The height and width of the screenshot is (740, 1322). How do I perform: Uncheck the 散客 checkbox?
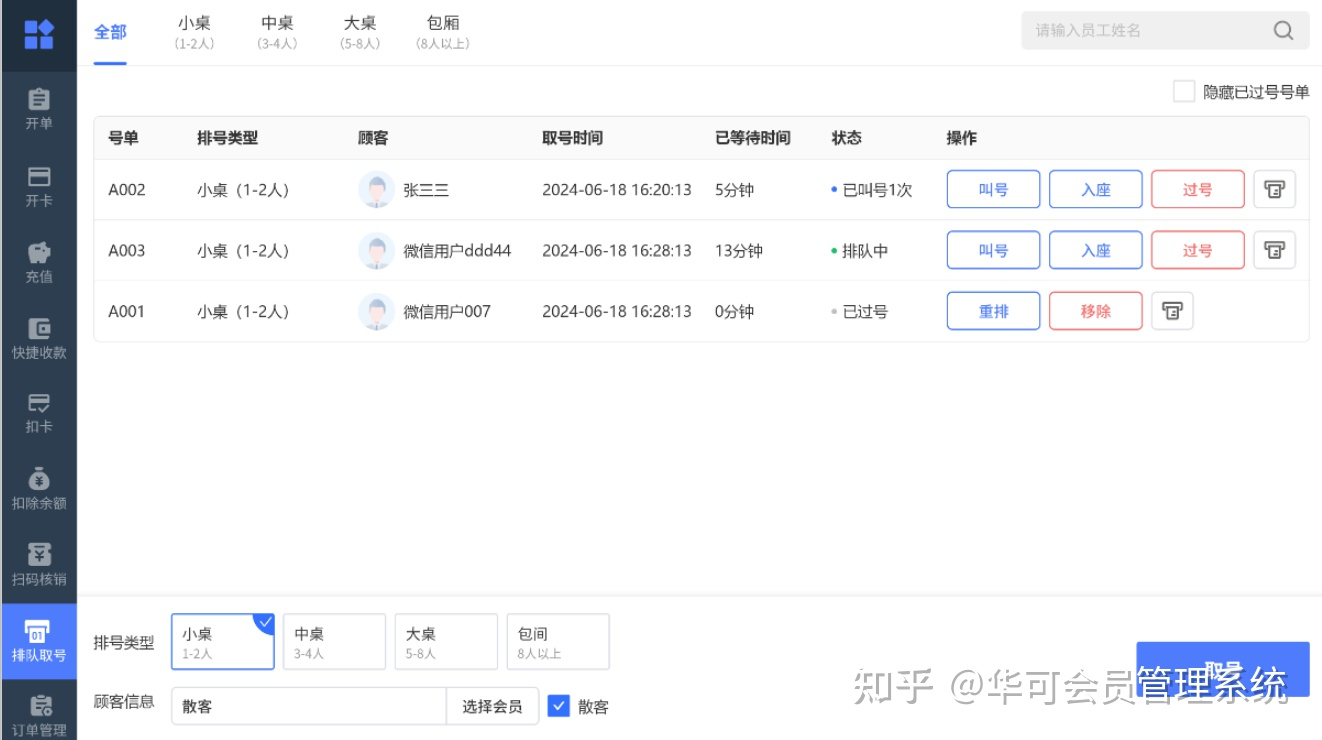coord(559,706)
